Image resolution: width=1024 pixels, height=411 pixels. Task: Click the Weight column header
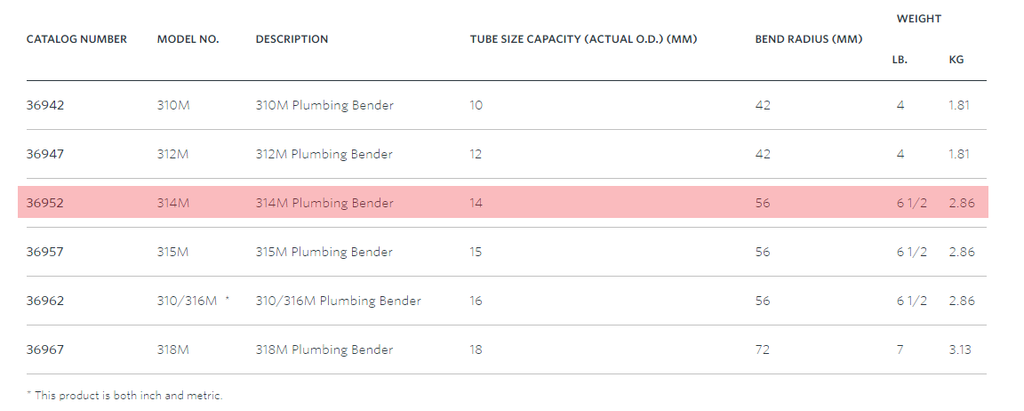[x=918, y=19]
